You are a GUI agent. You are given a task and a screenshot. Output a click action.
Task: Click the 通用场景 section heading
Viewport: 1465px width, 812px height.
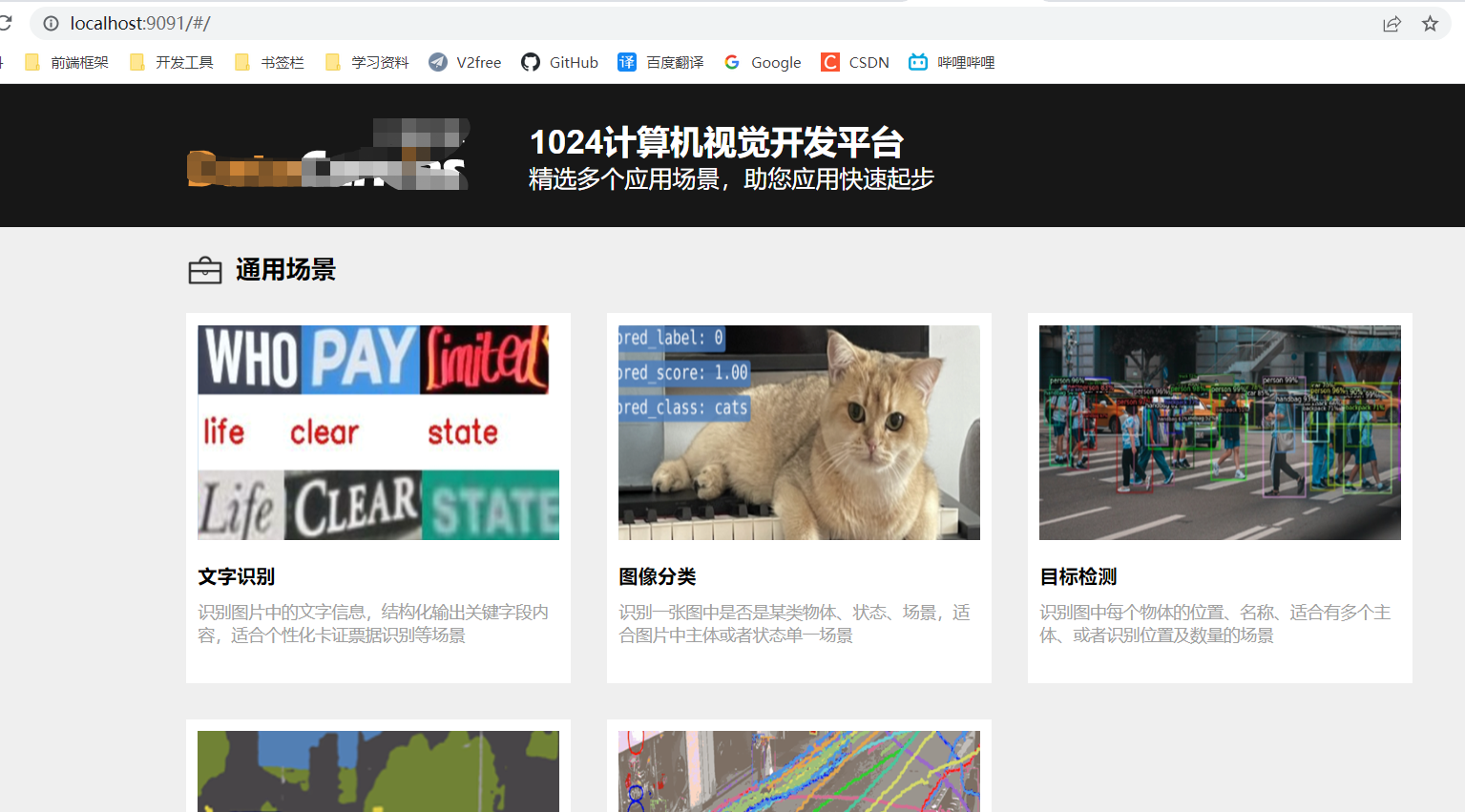[285, 270]
